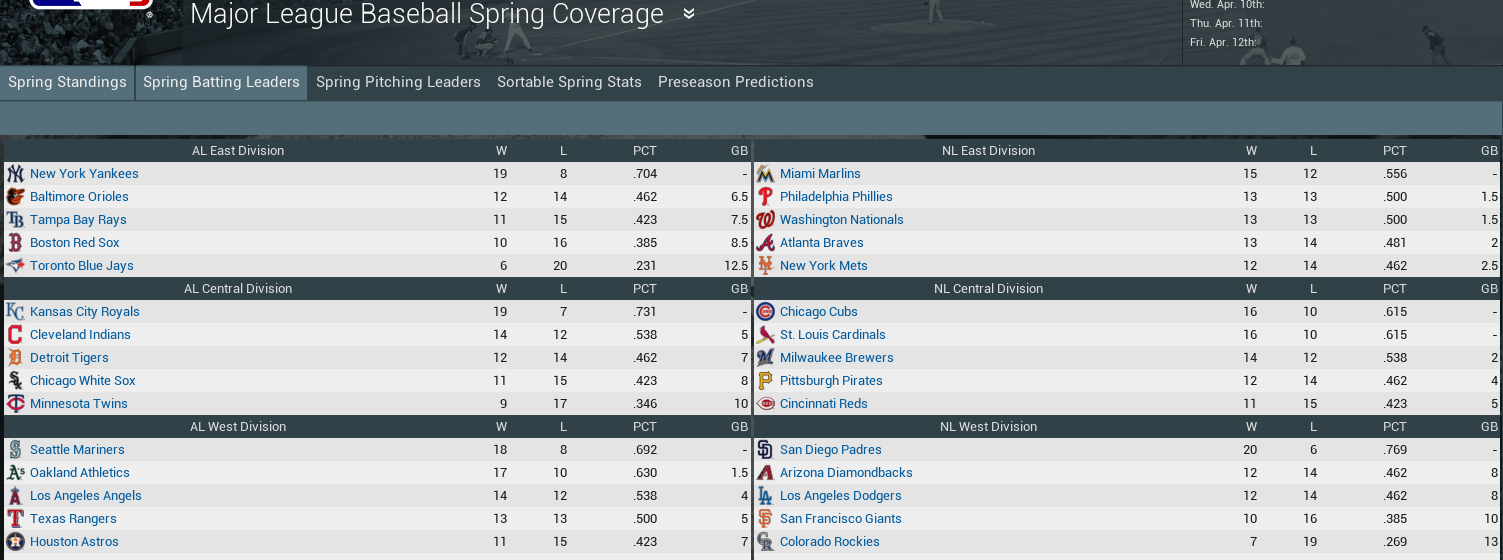
Task: Click the Kansas City Royals logo
Action: tap(15, 312)
